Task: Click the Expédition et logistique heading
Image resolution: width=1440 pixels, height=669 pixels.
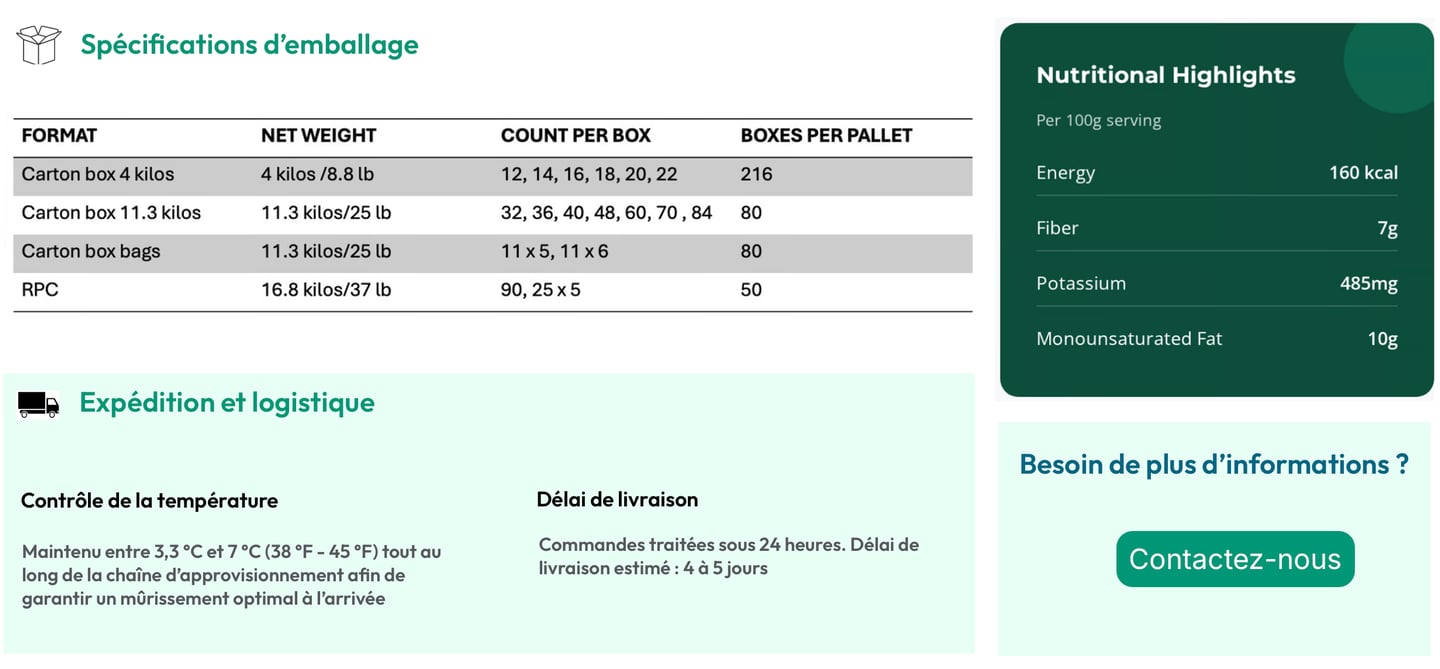Action: (227, 402)
